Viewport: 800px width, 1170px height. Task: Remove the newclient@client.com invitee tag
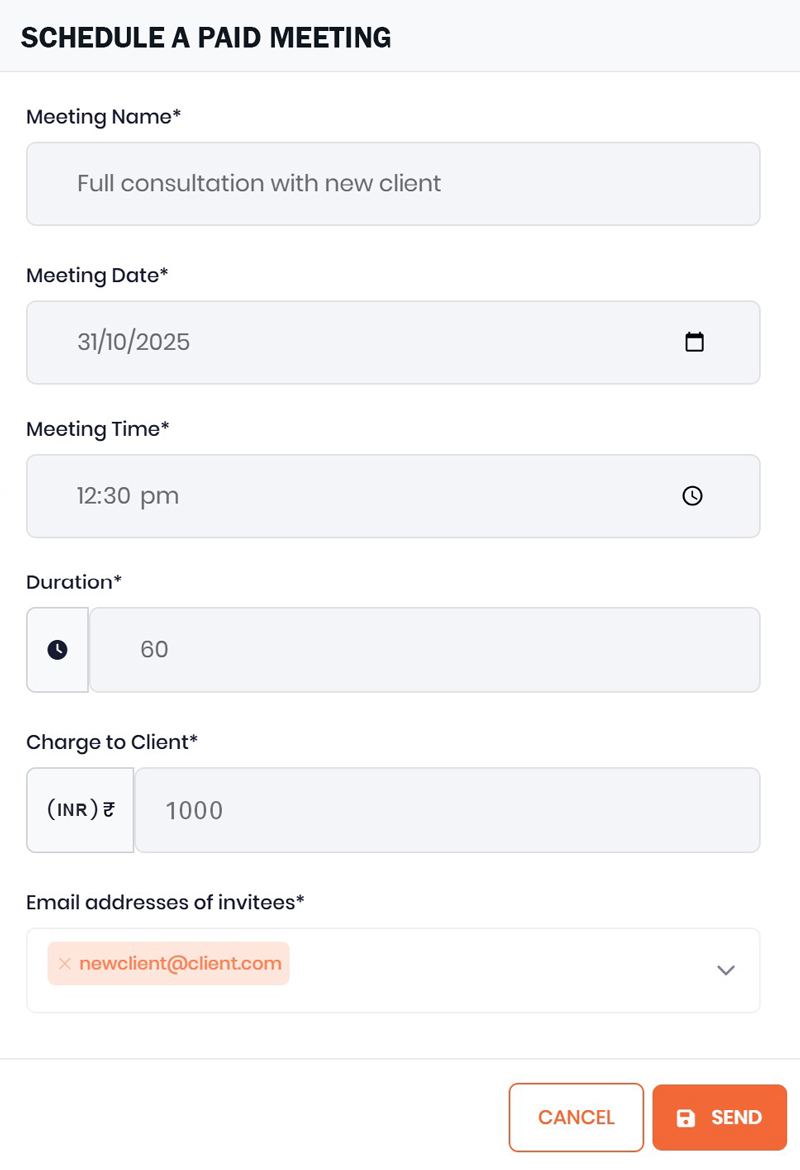(x=64, y=964)
